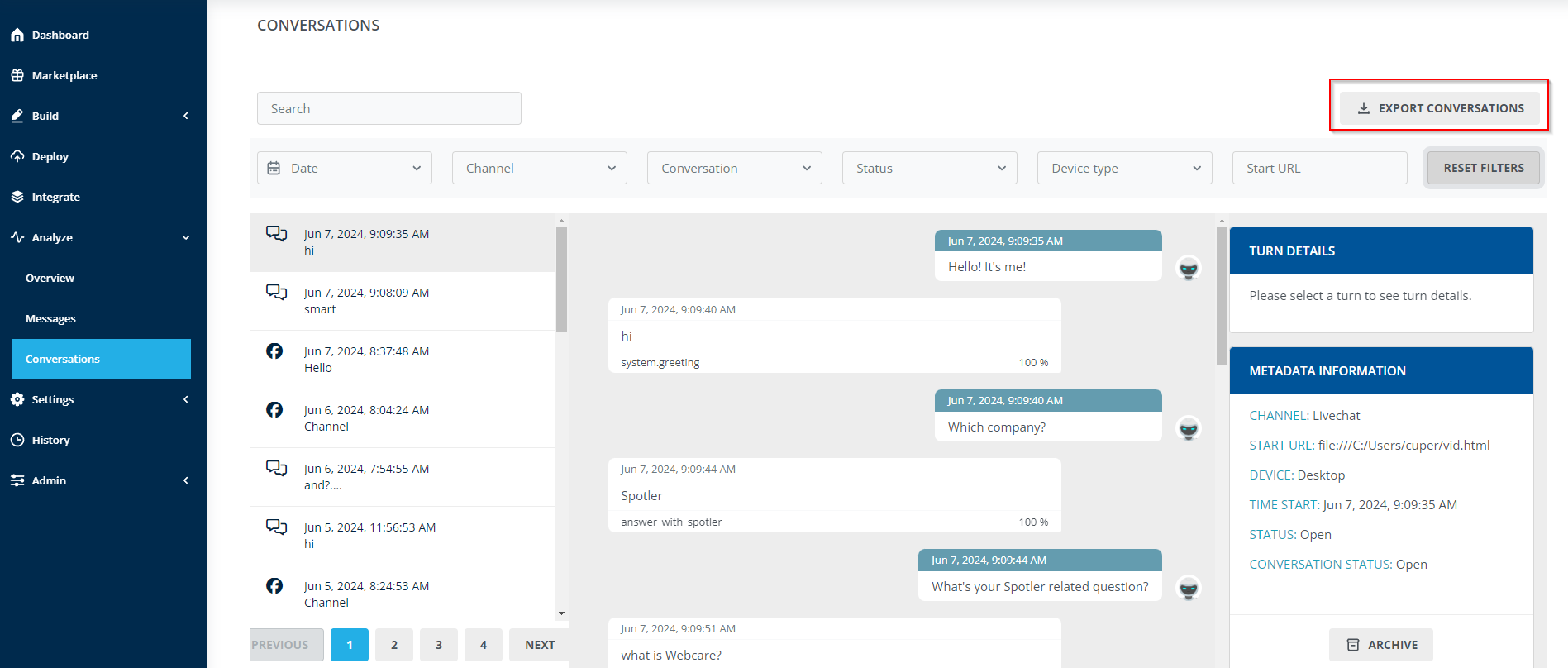Open the Overview menu item
Viewport: 1568px width, 668px height.
click(50, 278)
